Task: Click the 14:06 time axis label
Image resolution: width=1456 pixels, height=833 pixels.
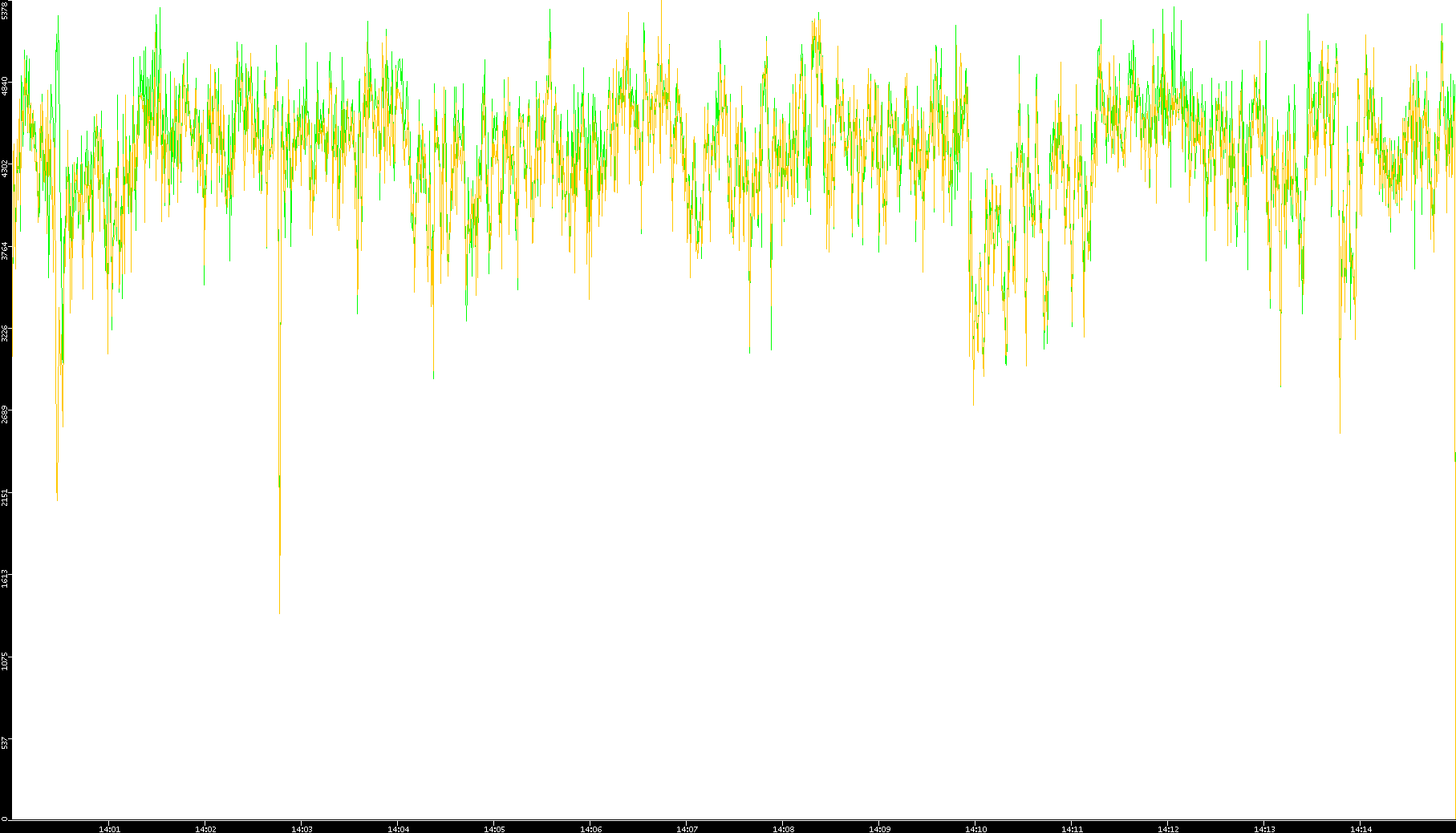Action: (590, 829)
